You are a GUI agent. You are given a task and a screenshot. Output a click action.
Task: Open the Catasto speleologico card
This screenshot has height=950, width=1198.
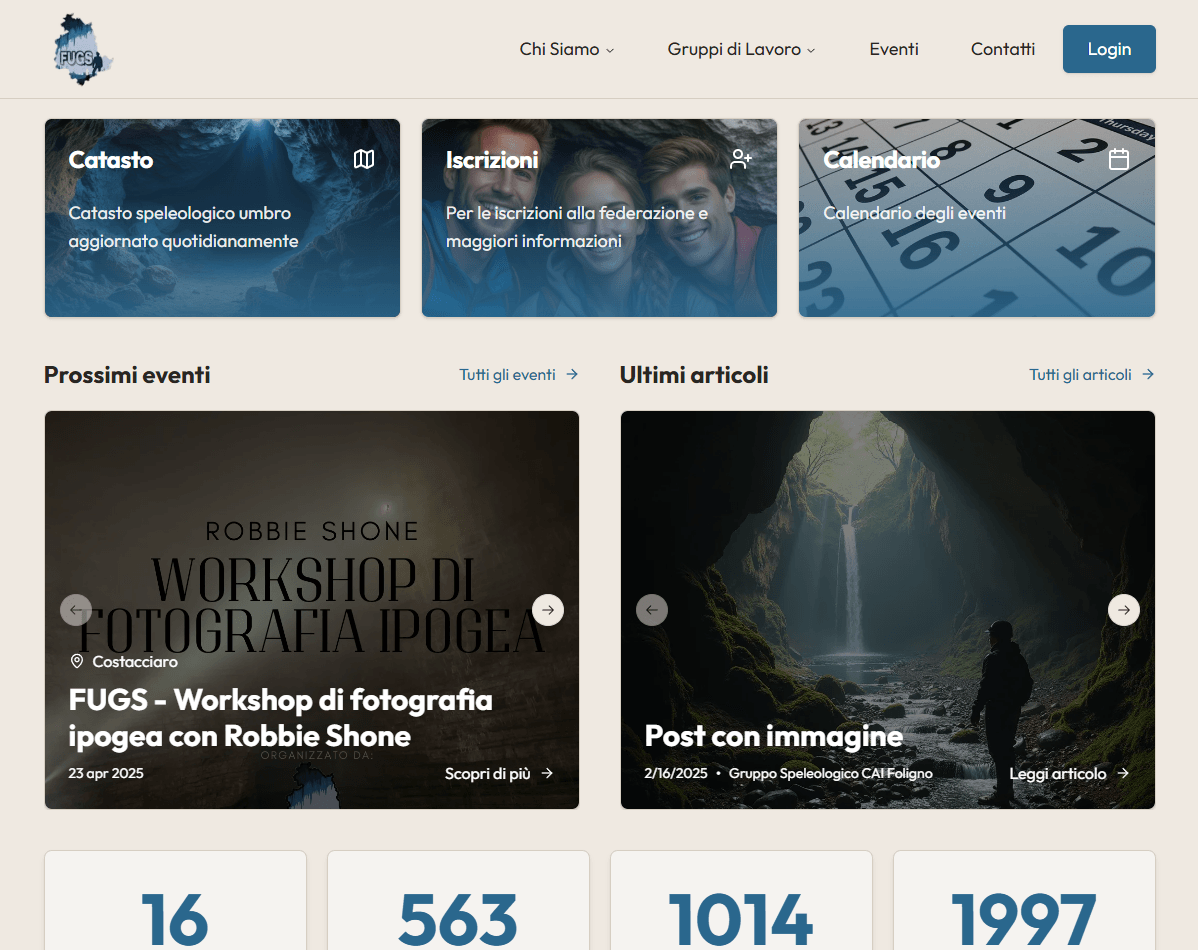pyautogui.click(x=222, y=218)
